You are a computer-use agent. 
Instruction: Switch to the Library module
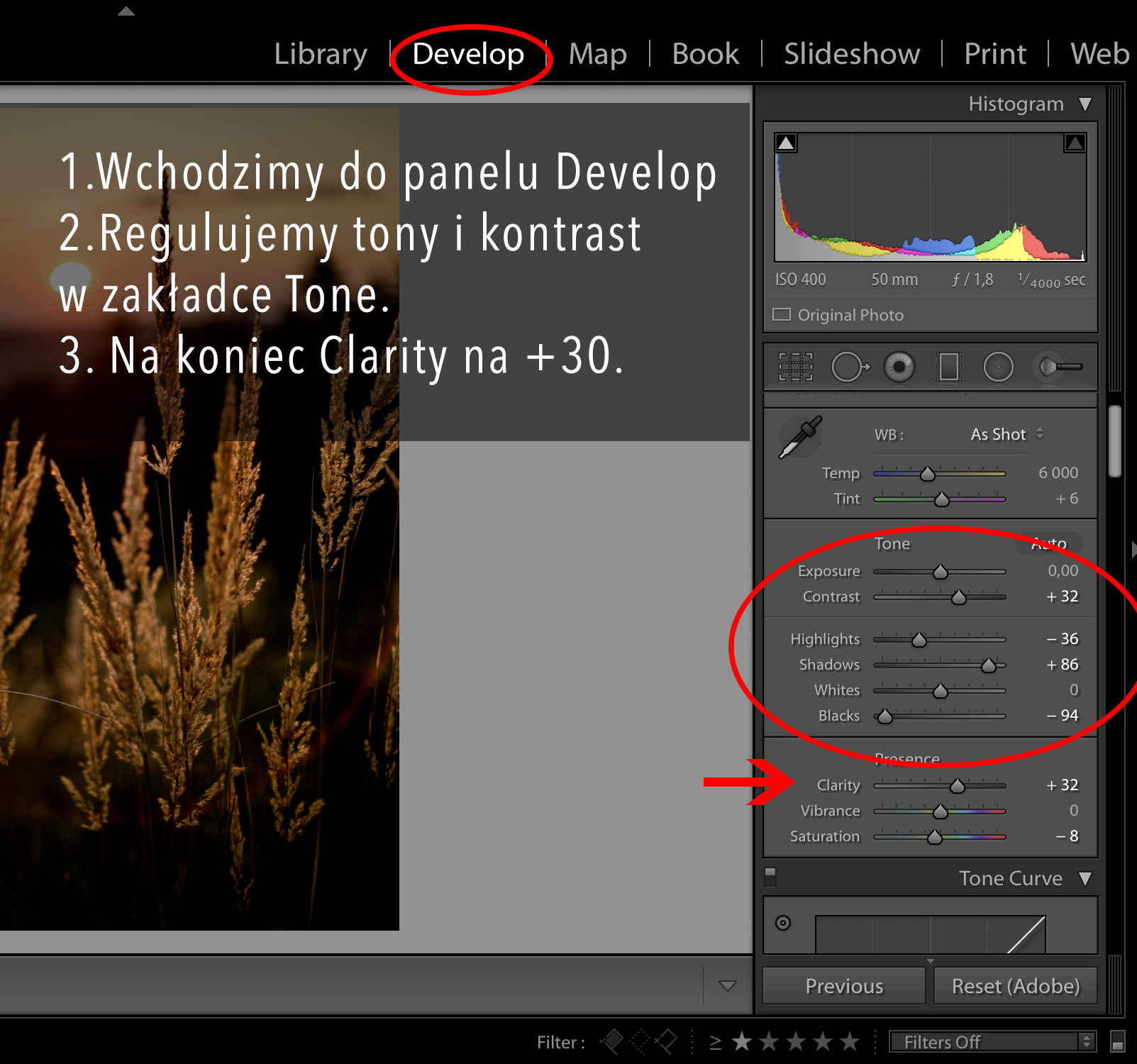coord(321,54)
